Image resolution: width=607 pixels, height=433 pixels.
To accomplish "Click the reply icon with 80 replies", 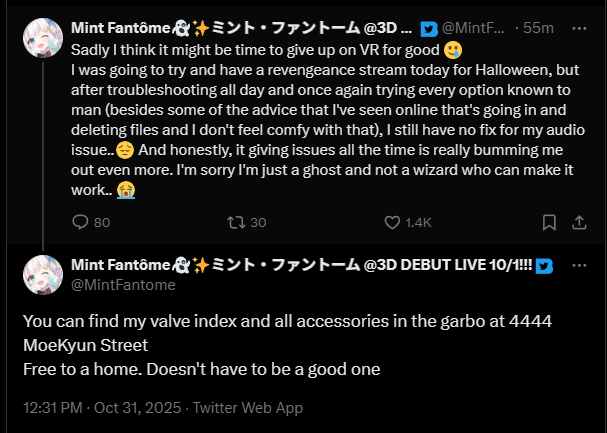I will pyautogui.click(x=80, y=222).
